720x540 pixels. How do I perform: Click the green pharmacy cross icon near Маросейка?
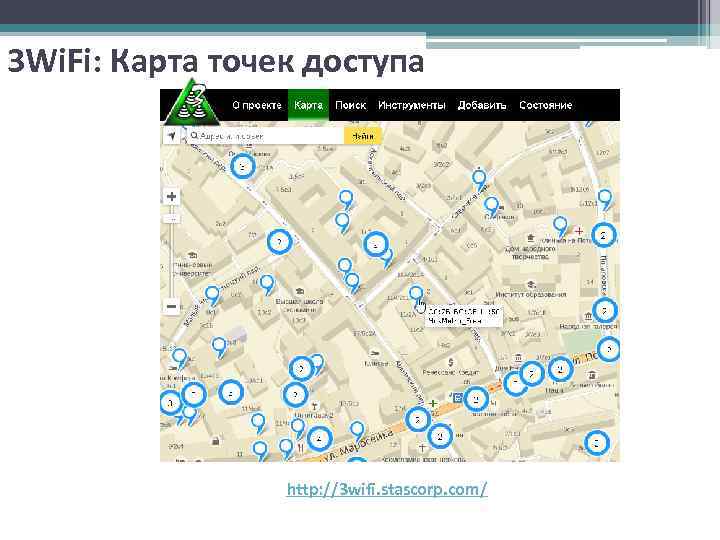[433, 403]
